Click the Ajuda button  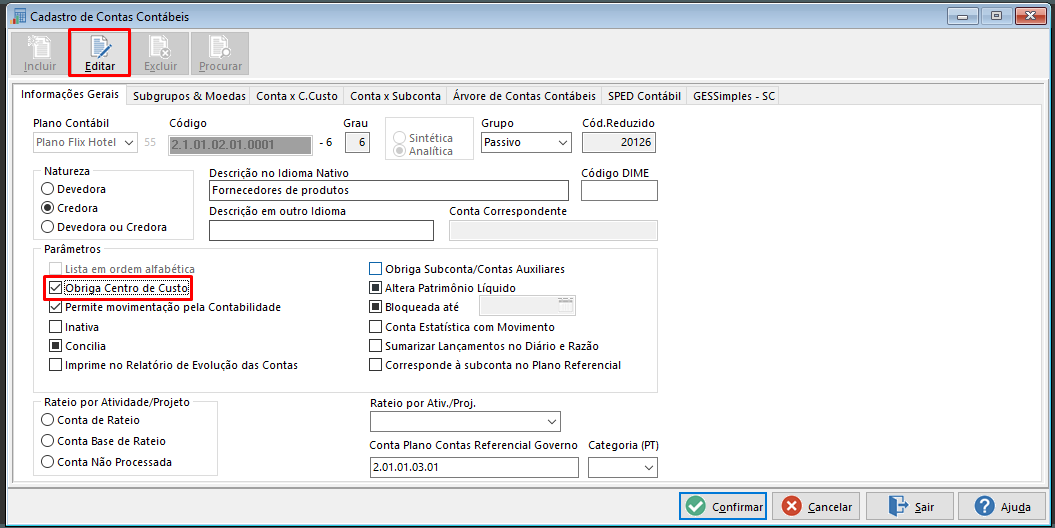1002,506
